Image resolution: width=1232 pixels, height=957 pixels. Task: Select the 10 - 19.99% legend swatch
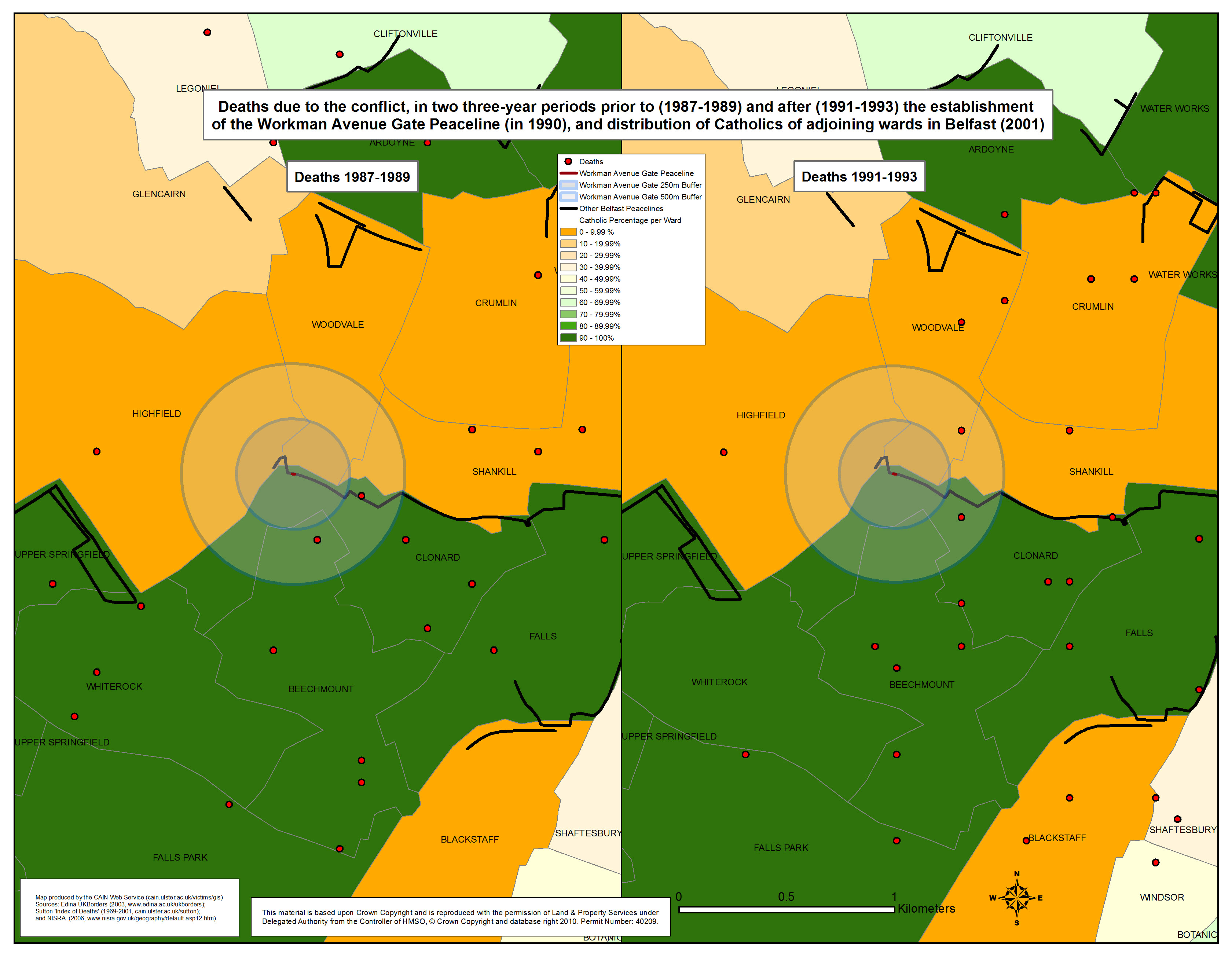point(568,244)
